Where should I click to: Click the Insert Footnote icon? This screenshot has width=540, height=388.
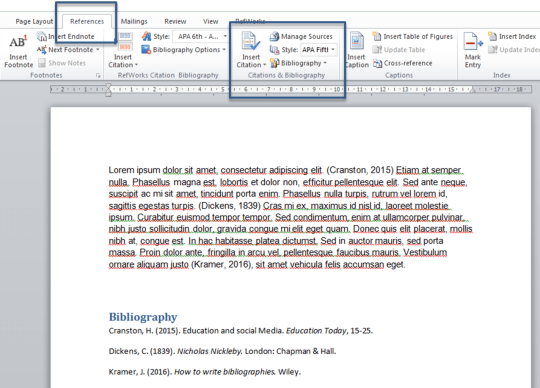pos(18,42)
